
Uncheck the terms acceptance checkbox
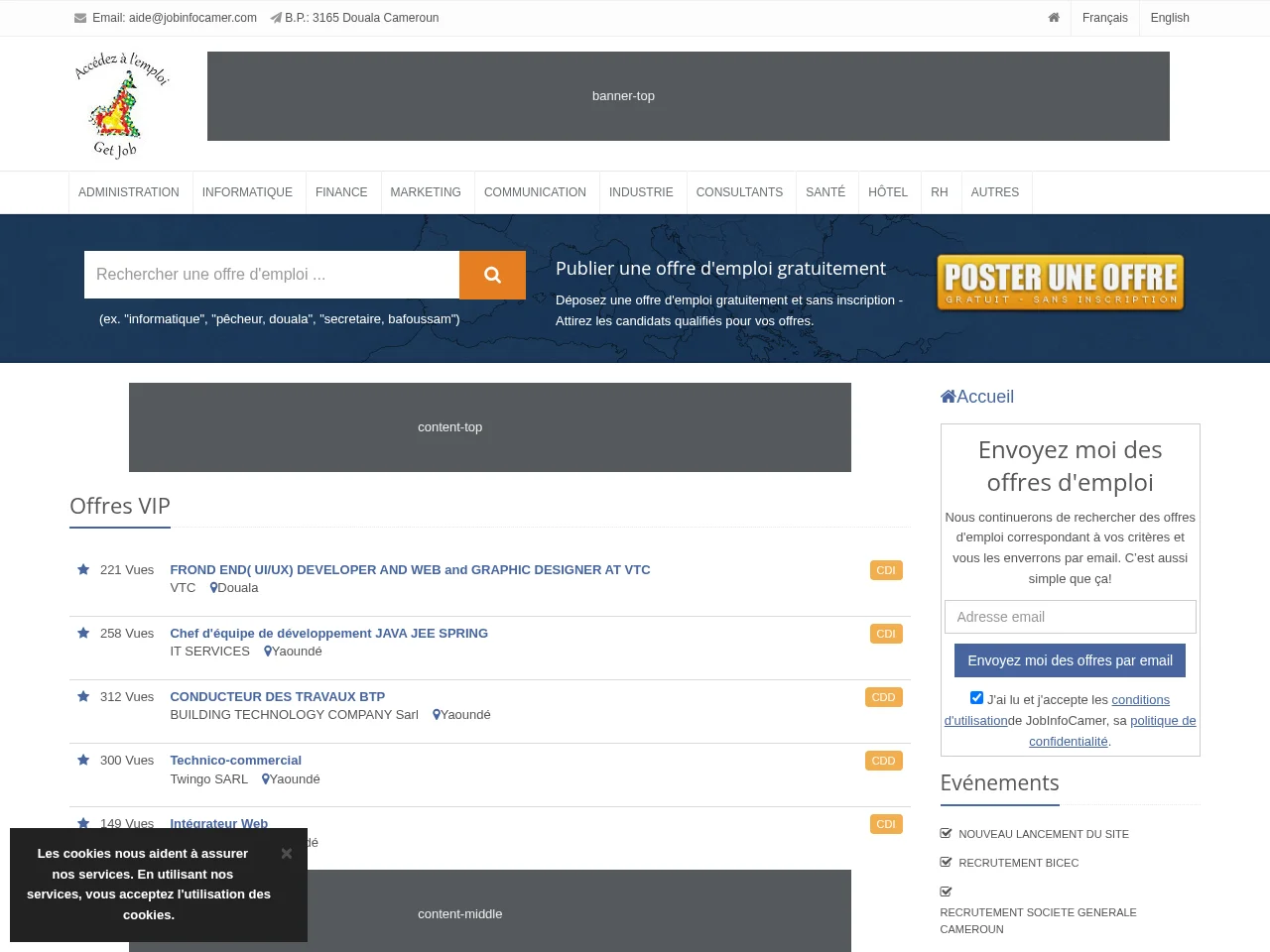click(976, 698)
